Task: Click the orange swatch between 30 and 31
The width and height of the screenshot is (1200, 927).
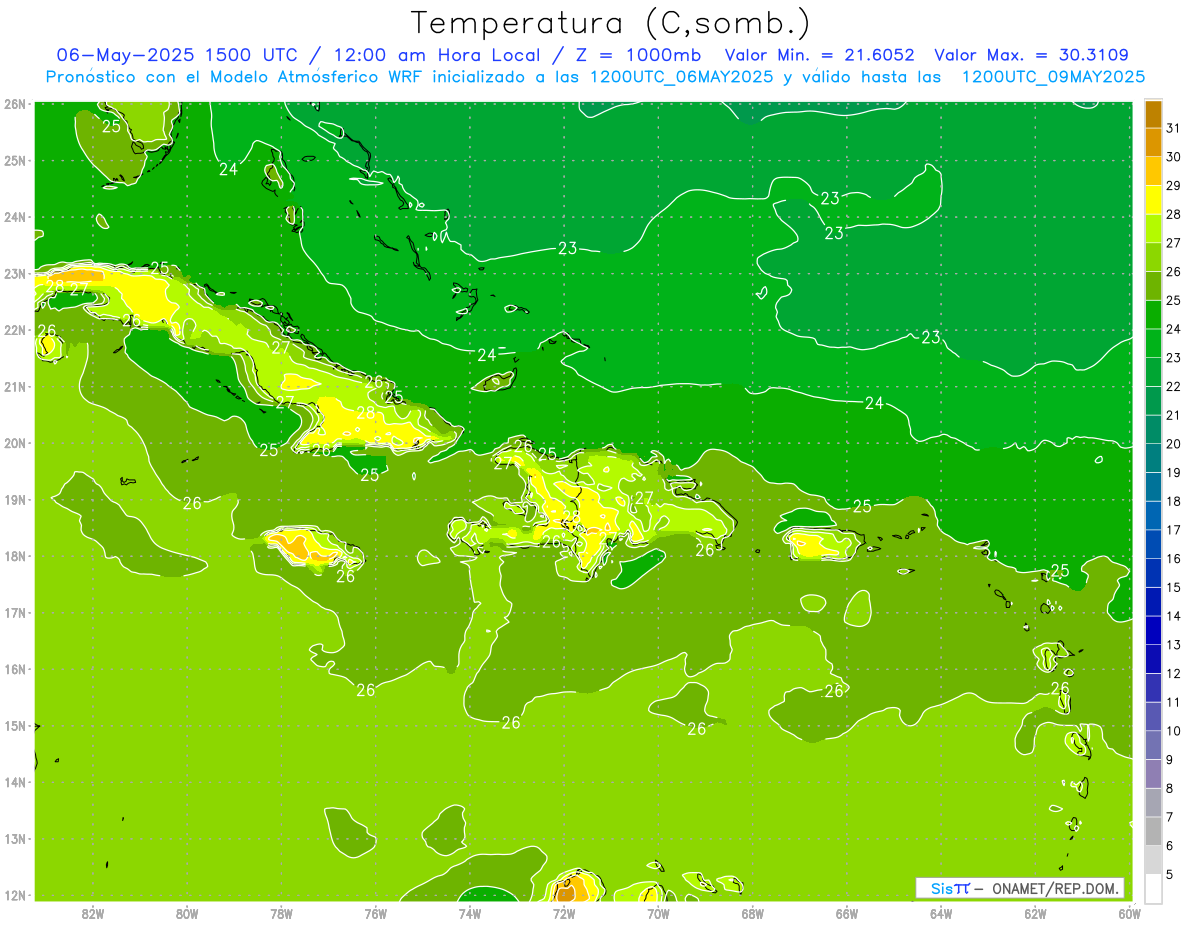Action: (x=1153, y=143)
